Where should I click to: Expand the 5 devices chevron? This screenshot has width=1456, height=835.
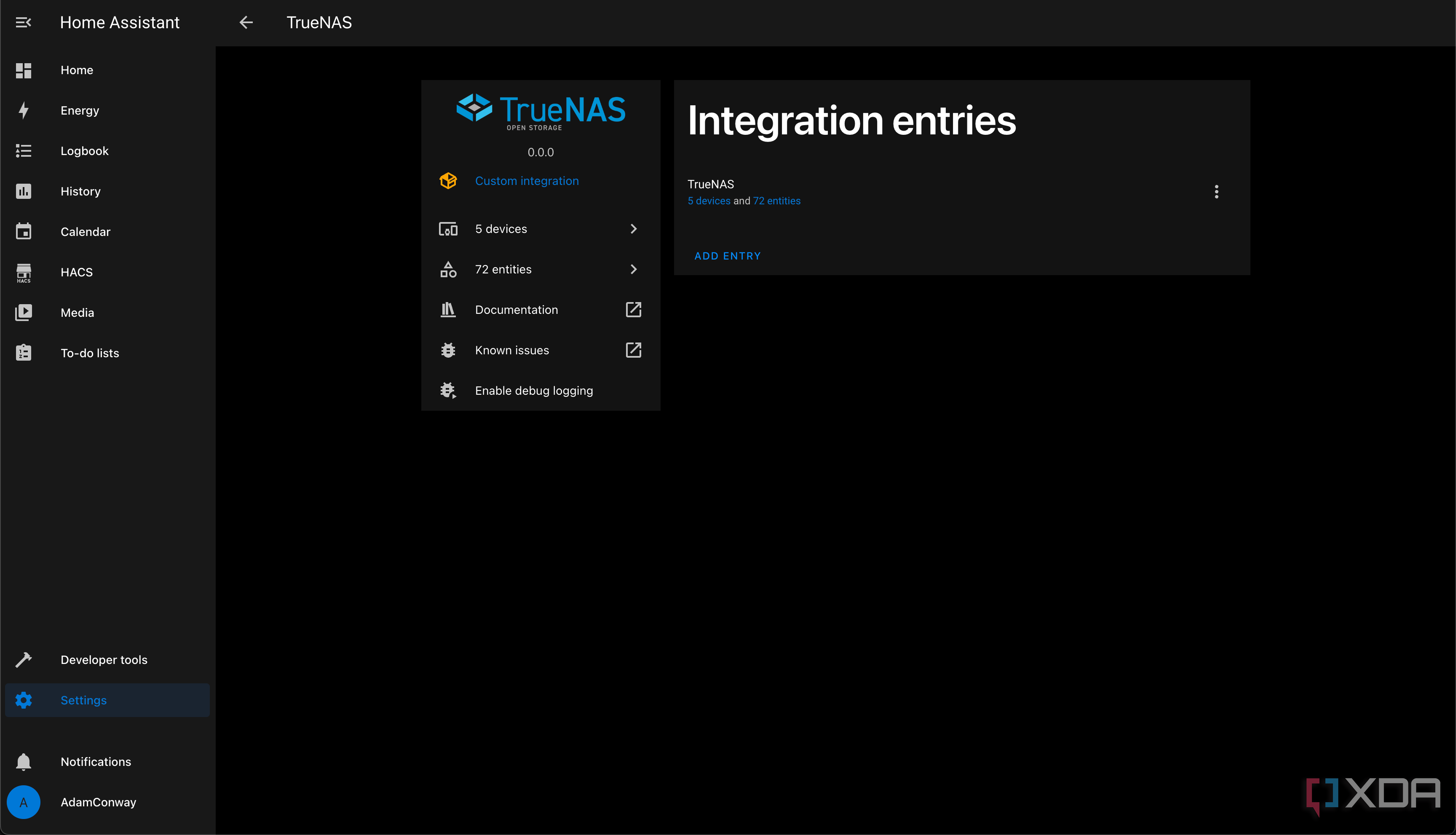pos(633,229)
